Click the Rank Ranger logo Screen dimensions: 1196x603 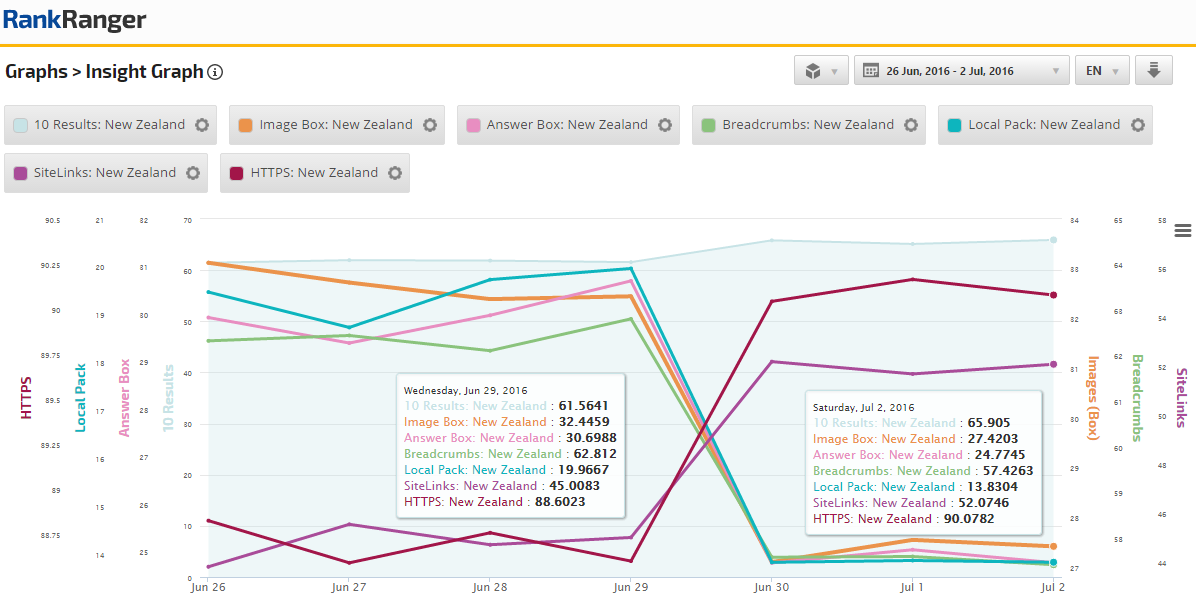tap(75, 20)
